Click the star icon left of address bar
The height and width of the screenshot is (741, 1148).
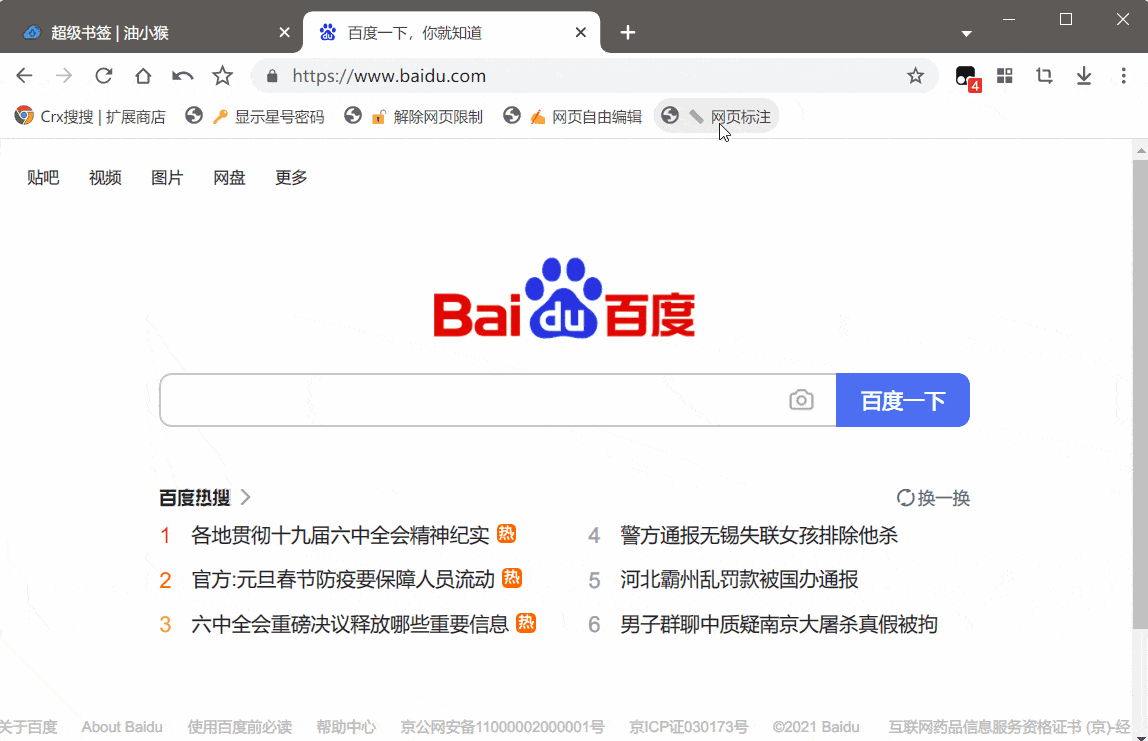click(223, 75)
